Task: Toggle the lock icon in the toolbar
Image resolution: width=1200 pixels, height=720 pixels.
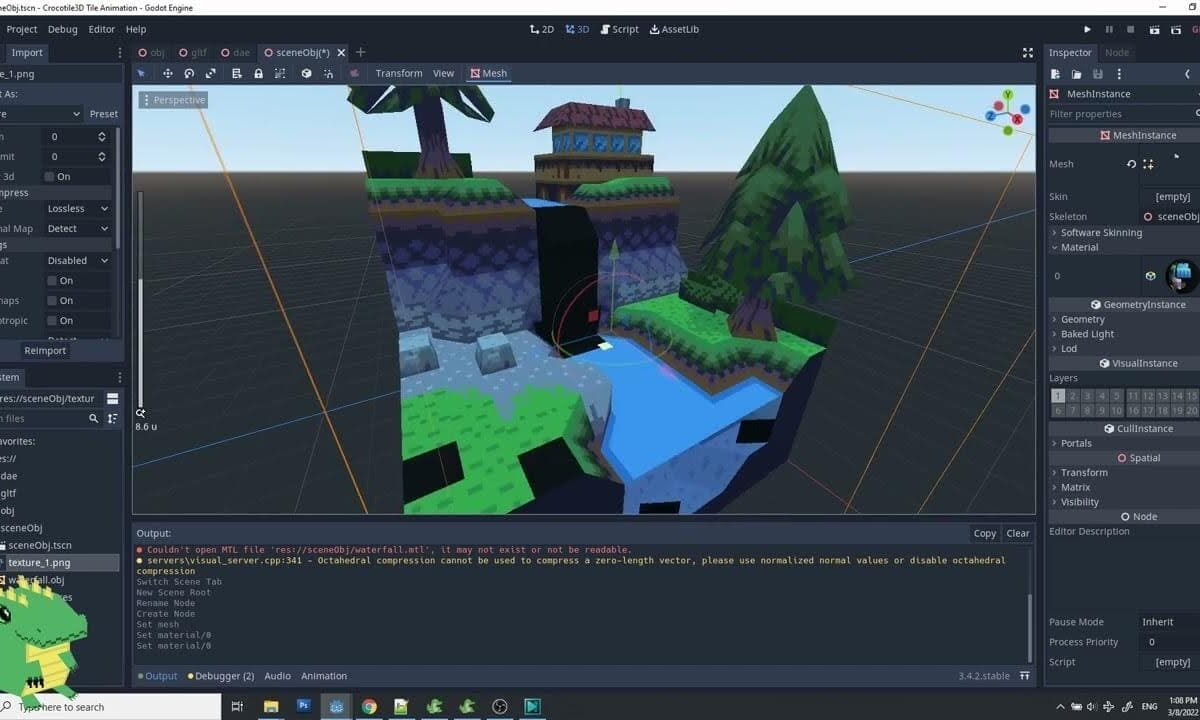Action: [x=259, y=73]
